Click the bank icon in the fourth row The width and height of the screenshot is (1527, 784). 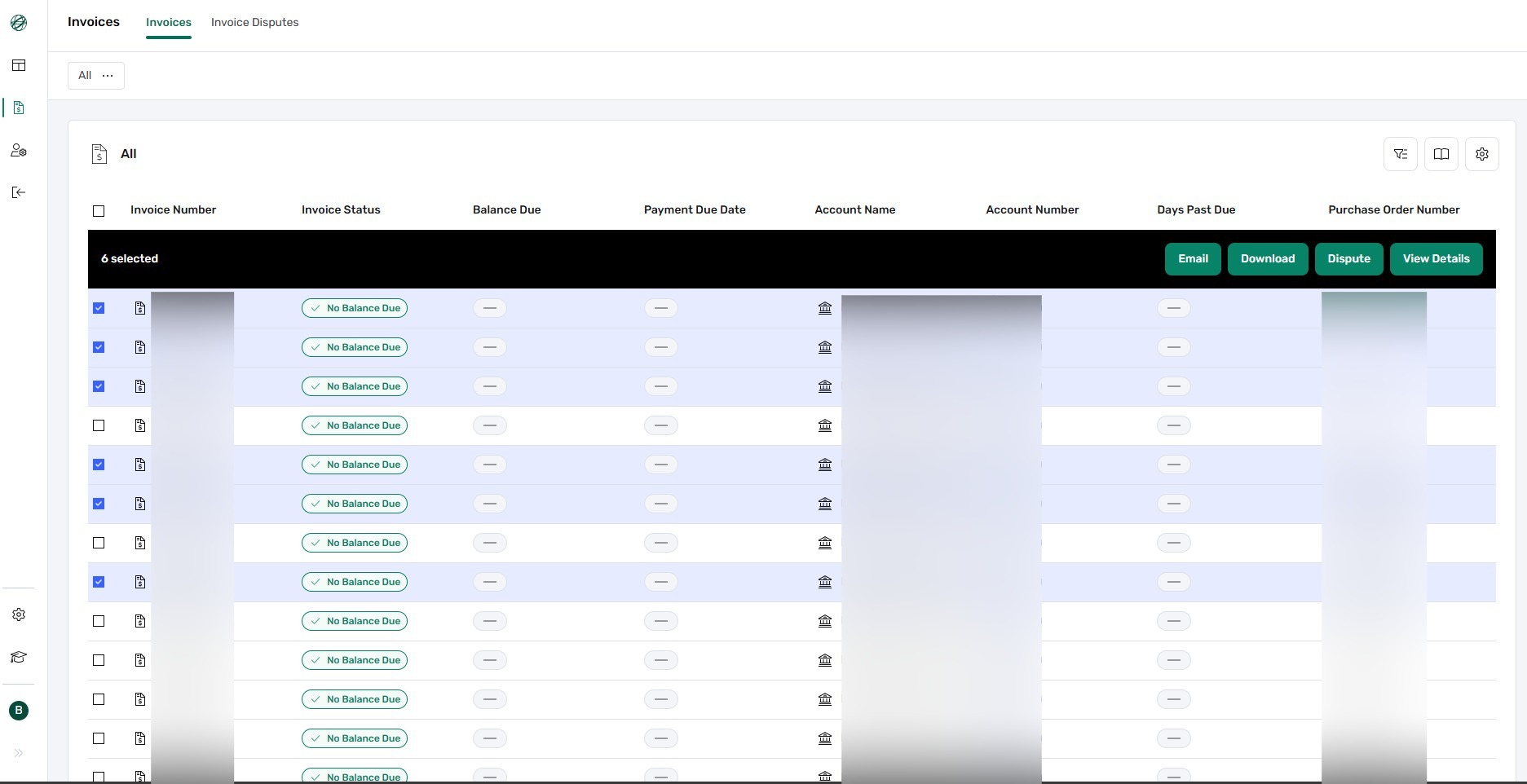[x=825, y=425]
